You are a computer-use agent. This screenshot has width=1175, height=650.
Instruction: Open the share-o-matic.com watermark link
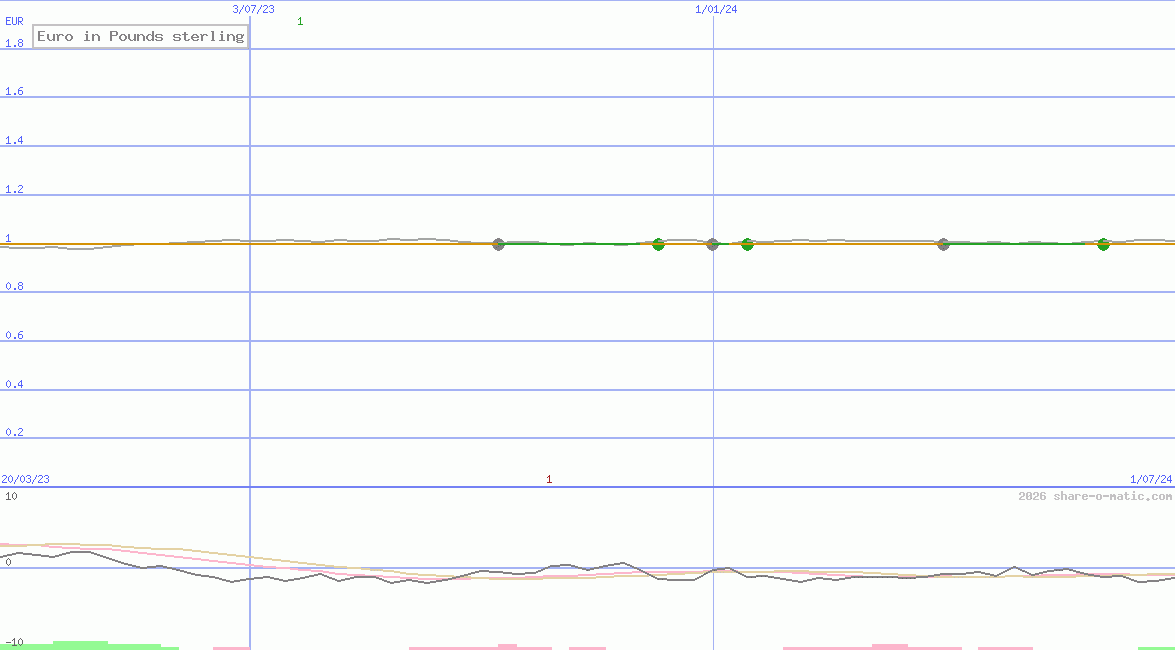pyautogui.click(x=1095, y=496)
